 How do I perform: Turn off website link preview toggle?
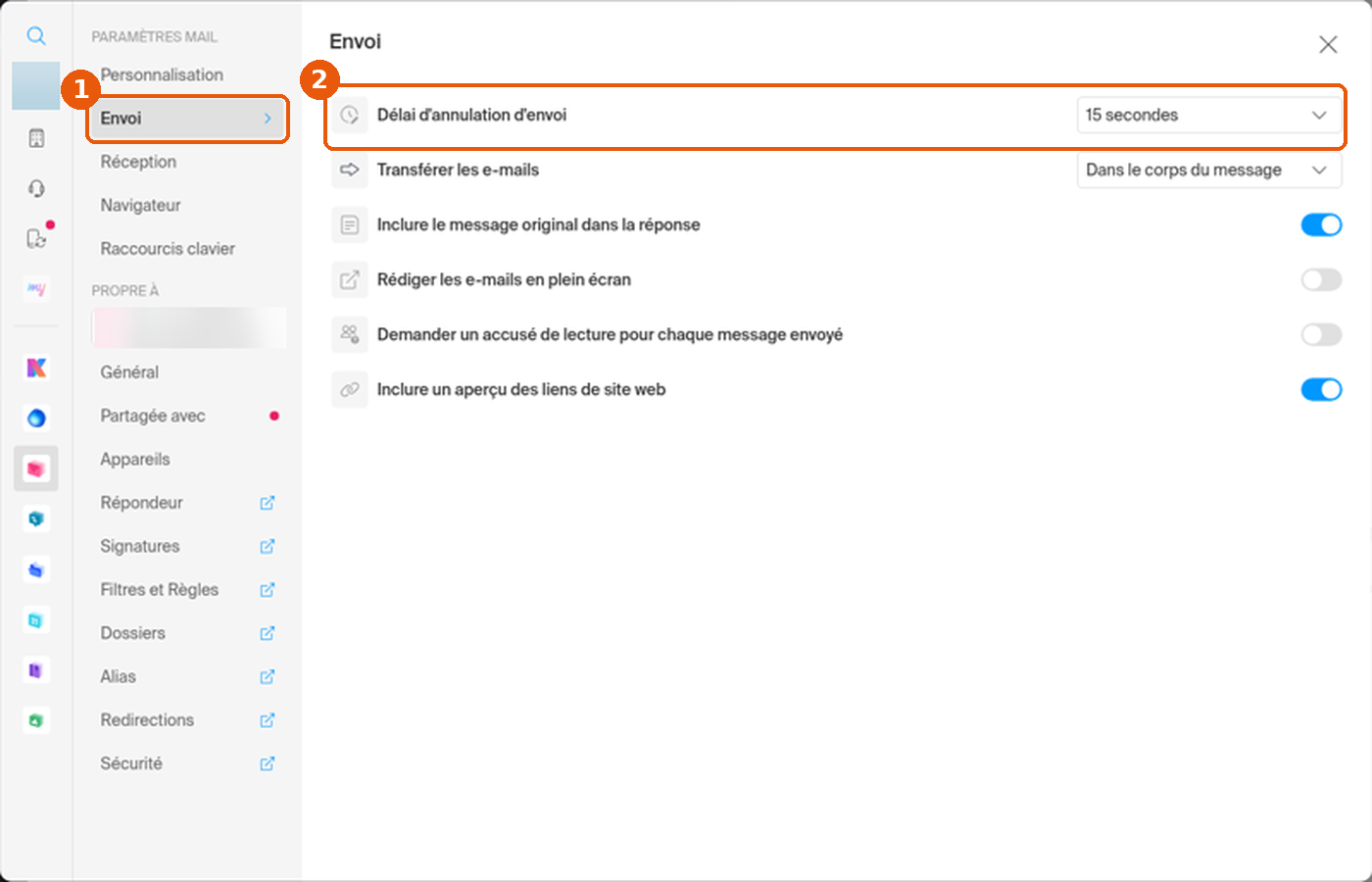pyautogui.click(x=1321, y=389)
